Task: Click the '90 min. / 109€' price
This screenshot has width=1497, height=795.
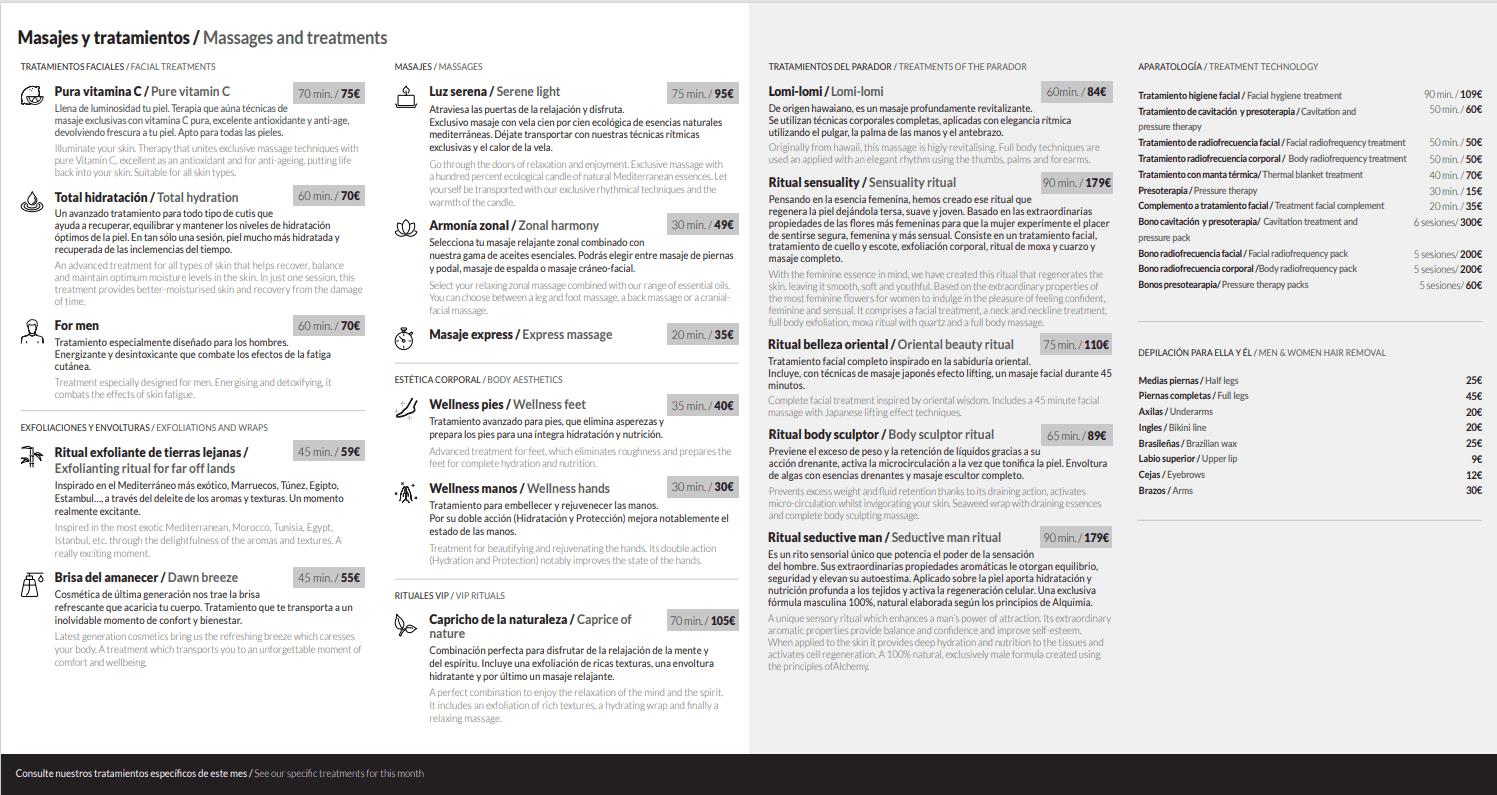Action: [1453, 95]
